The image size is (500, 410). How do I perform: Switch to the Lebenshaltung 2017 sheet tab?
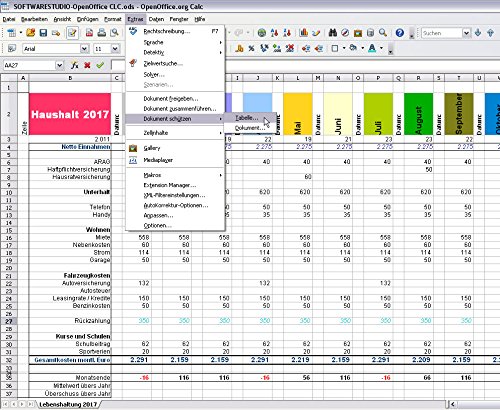pyautogui.click(x=68, y=405)
